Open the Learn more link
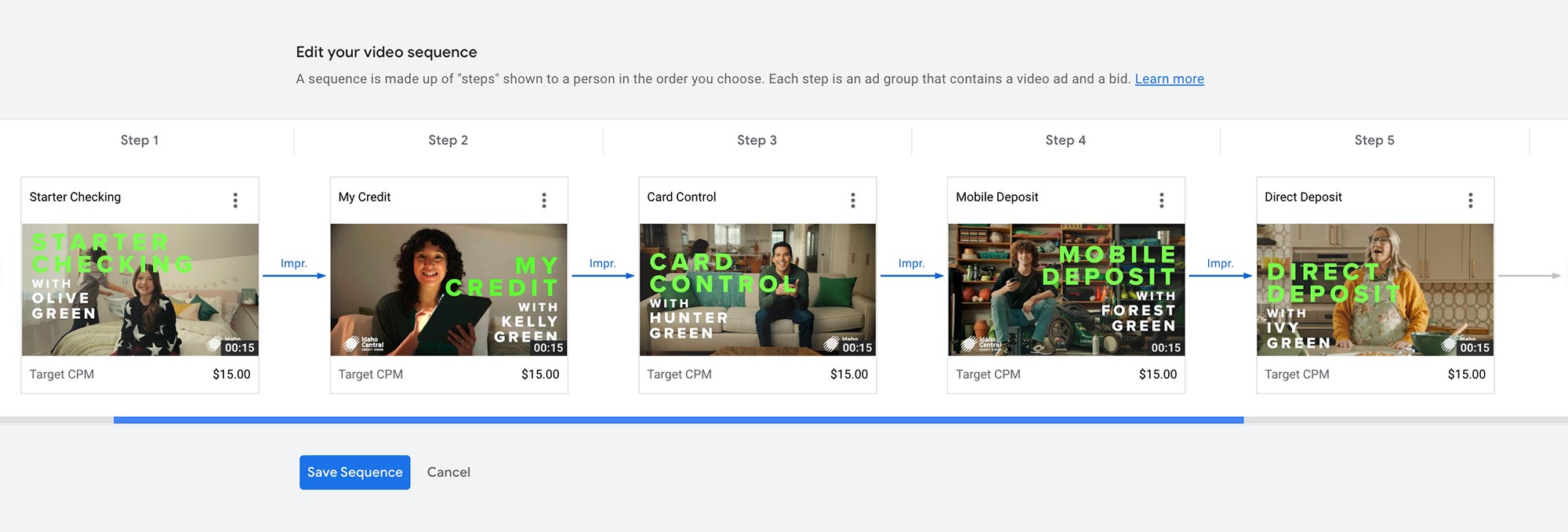The width and height of the screenshot is (1568, 532). pos(1169,79)
